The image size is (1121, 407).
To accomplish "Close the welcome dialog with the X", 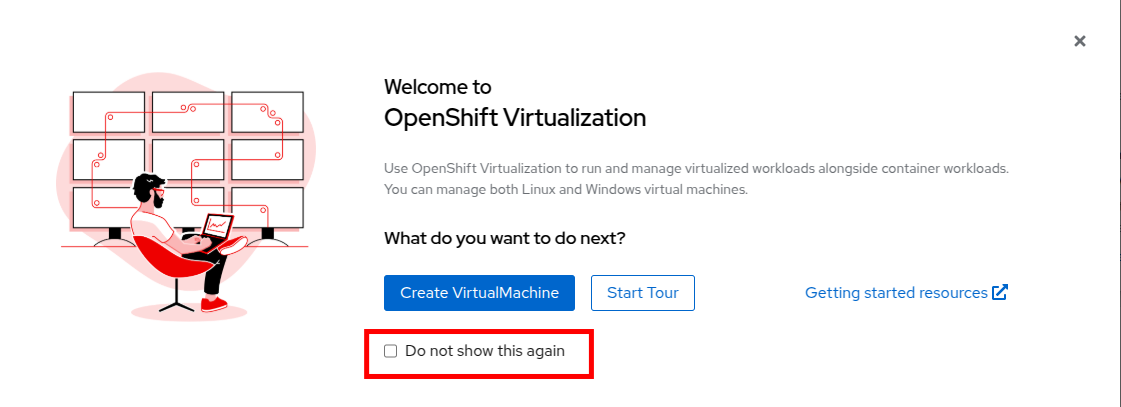I will 1079,41.
